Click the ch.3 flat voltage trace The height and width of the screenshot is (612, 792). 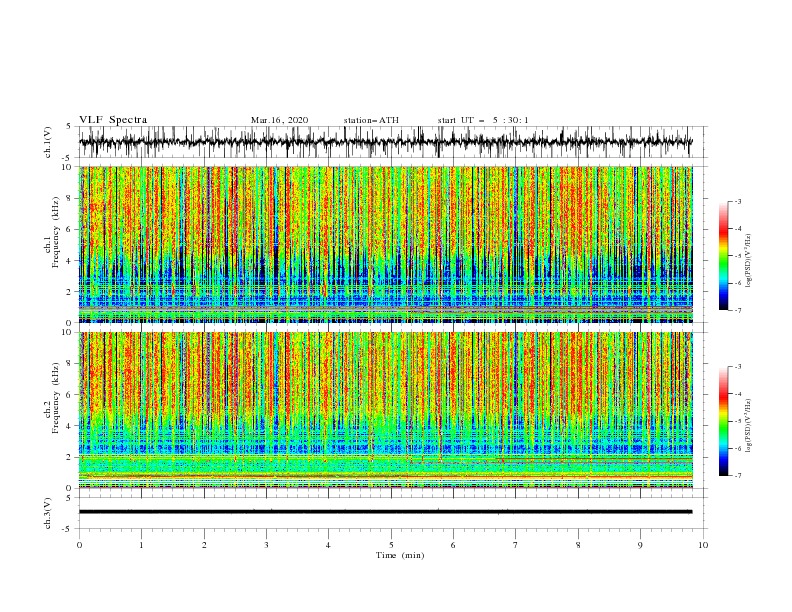point(385,512)
